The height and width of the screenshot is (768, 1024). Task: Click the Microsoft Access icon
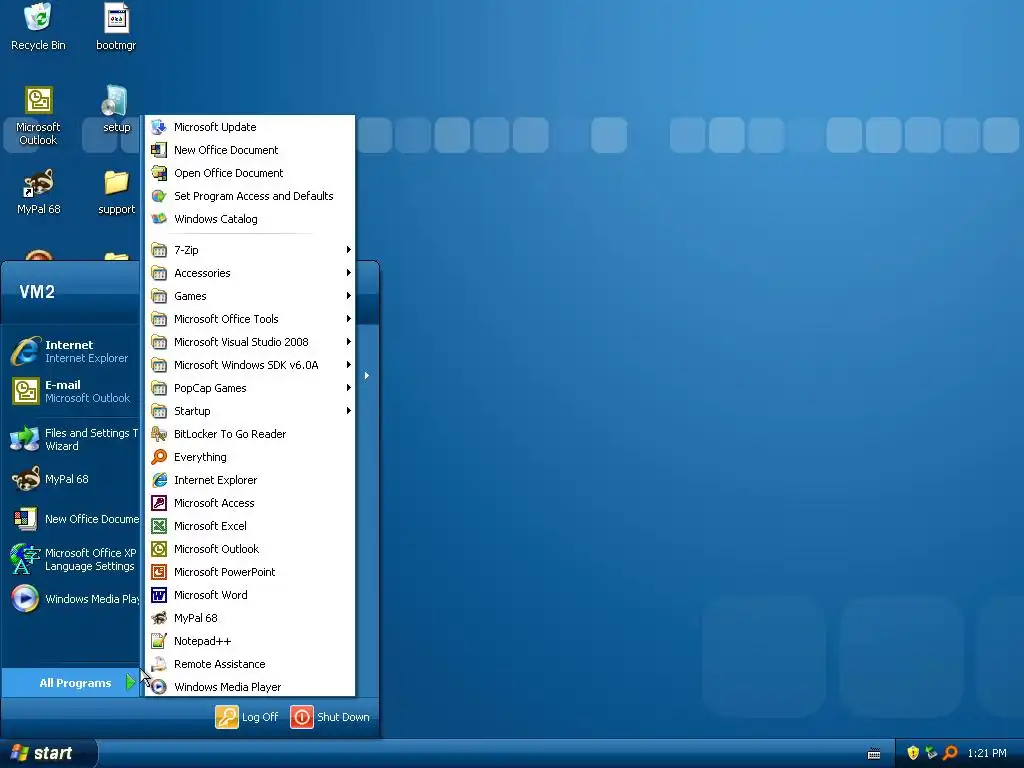tap(159, 503)
